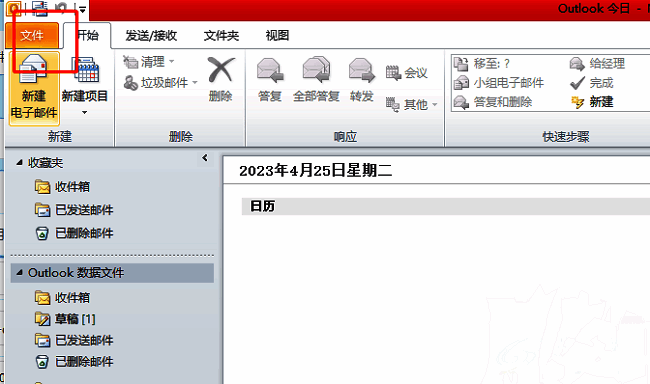Open the 其他 response dropdown
Image resolution: width=650 pixels, height=384 pixels.
(x=411, y=104)
